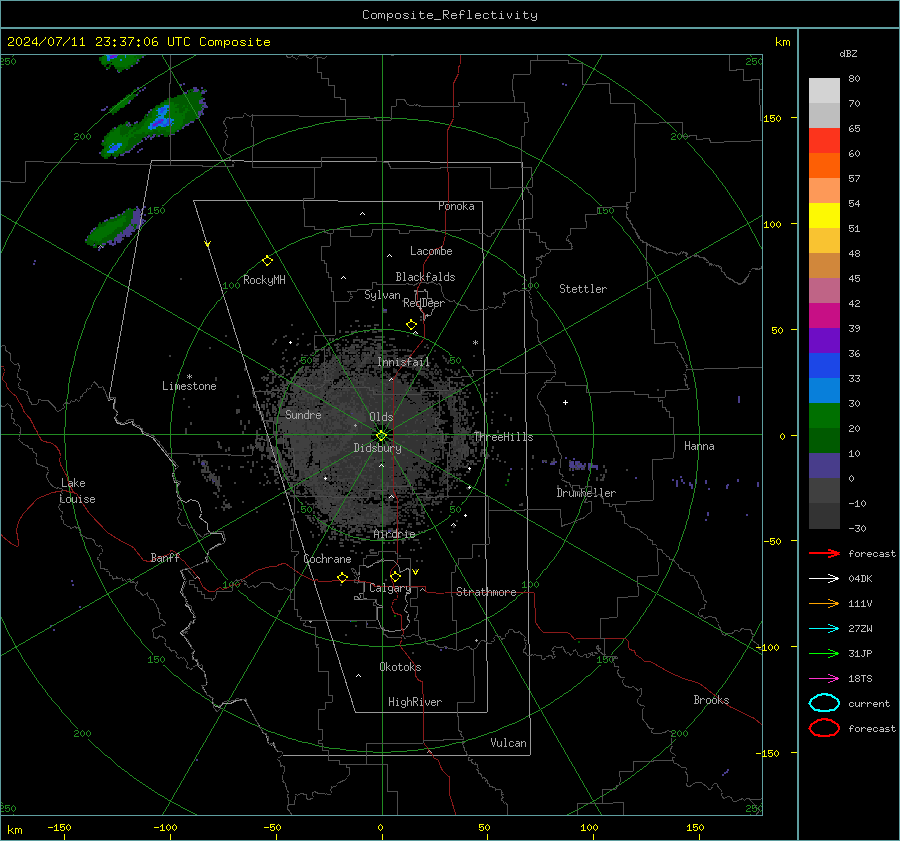Viewport: 900px width, 841px height.
Task: Click the 80 dBZ light grey swatch
Action: pos(824,91)
